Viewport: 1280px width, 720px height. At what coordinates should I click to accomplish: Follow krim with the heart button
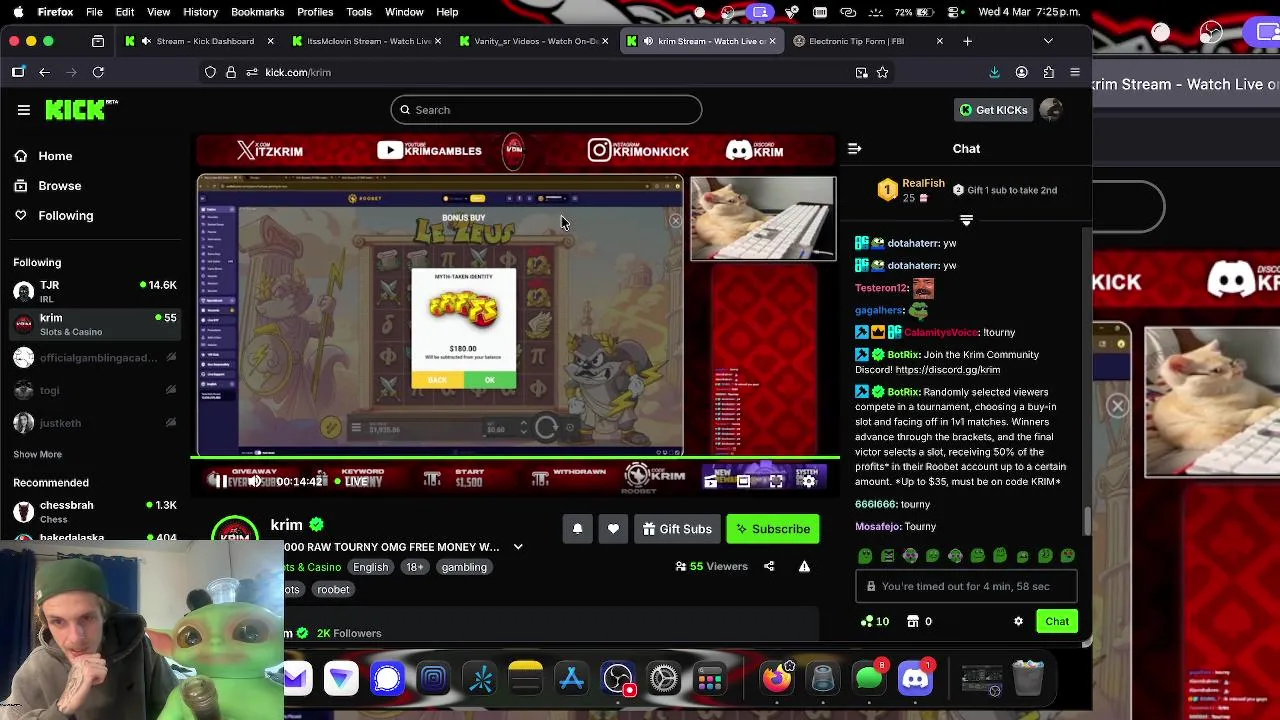click(x=613, y=529)
